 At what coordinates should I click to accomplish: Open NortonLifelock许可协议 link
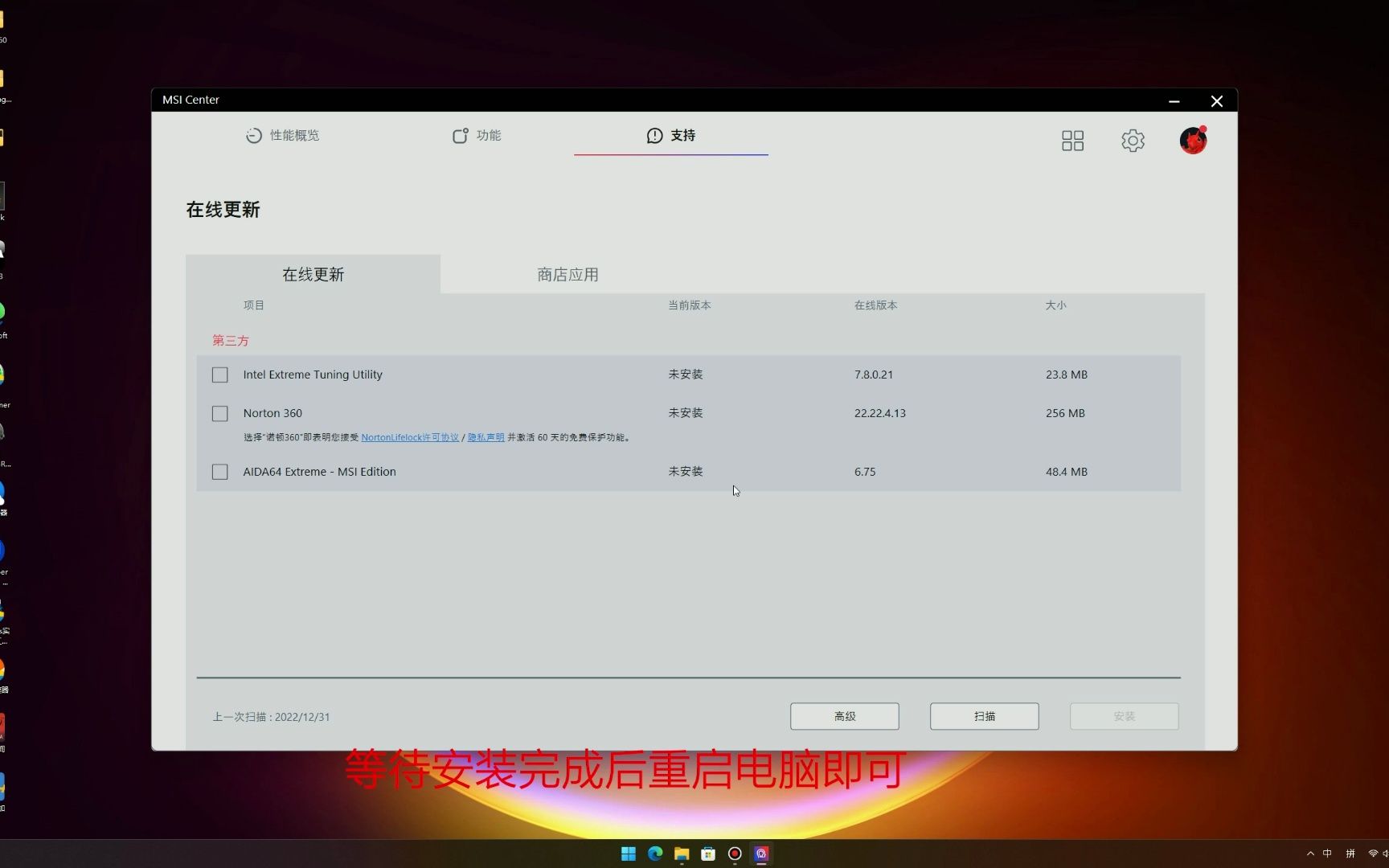(410, 437)
